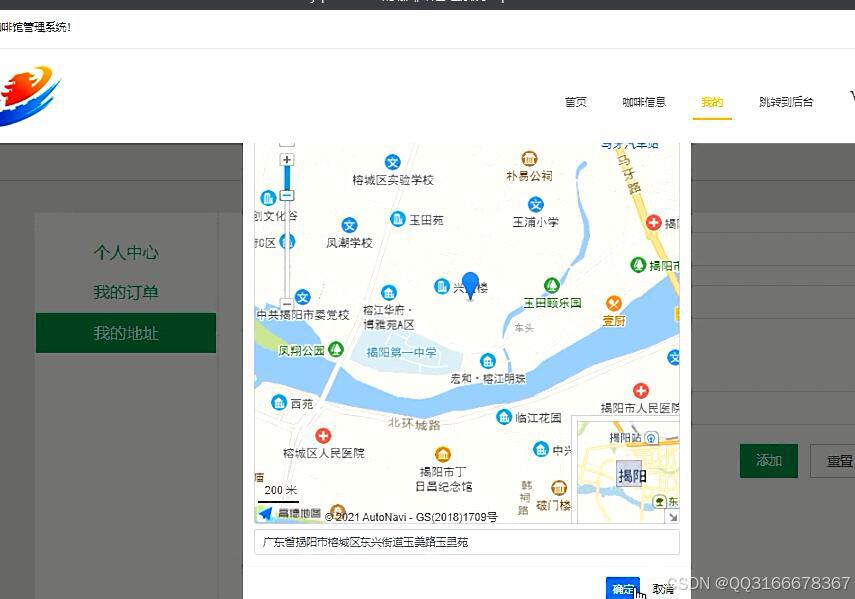Click the 重置 button
Screen dimensions: 855x599
[x=833, y=461]
